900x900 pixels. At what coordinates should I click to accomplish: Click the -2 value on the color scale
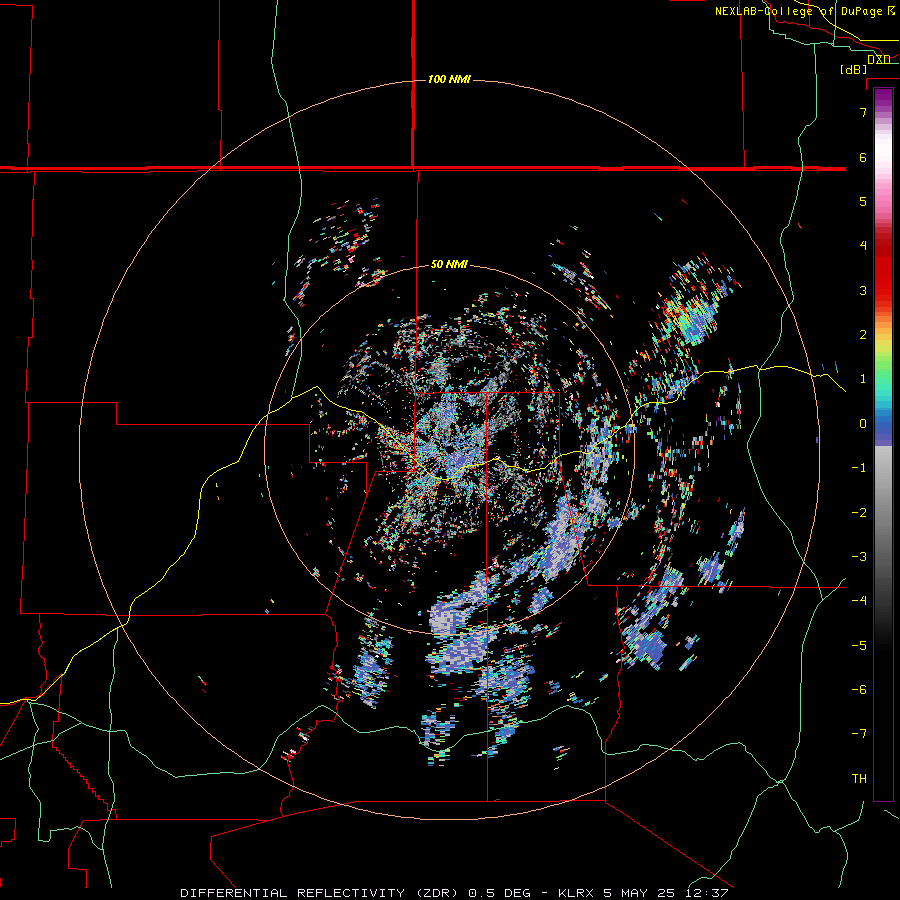point(859,513)
